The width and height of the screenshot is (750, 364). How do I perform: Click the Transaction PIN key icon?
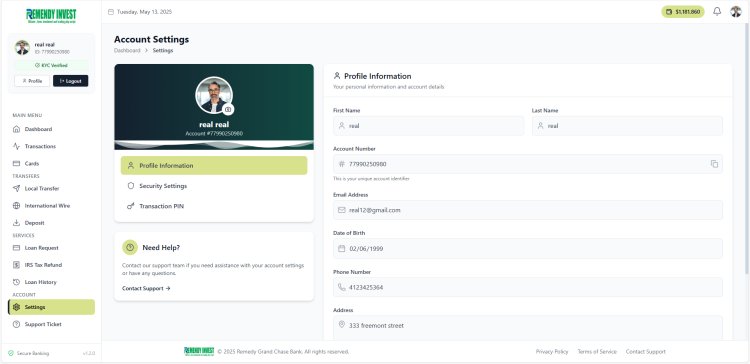click(131, 206)
